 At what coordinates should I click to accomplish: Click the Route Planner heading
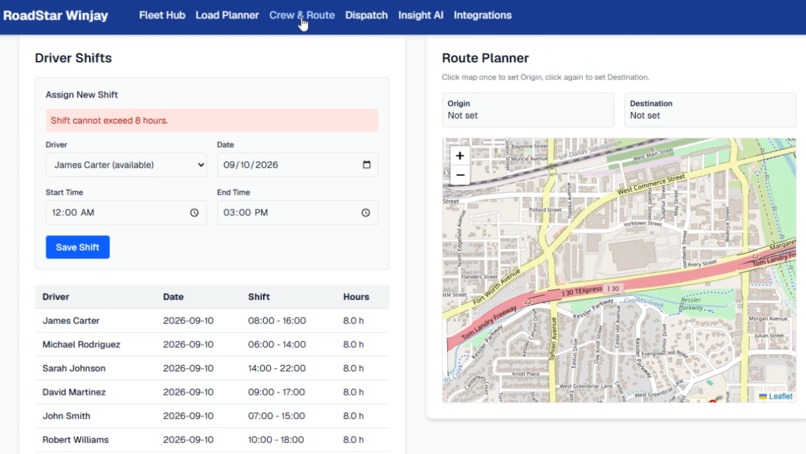point(485,58)
